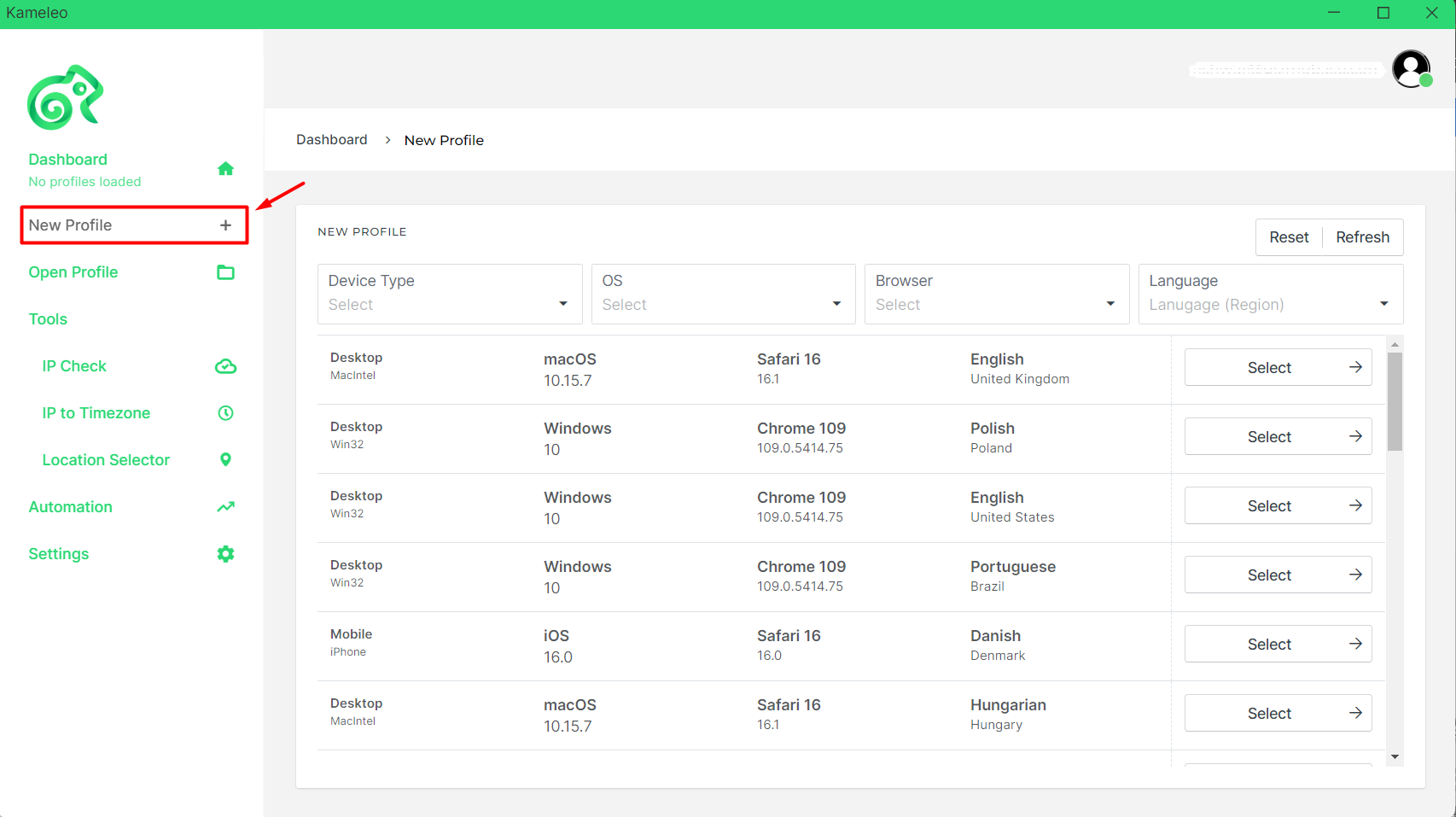The height and width of the screenshot is (817, 1456).
Task: Open the Device Type dropdown
Action: pyautogui.click(x=450, y=294)
